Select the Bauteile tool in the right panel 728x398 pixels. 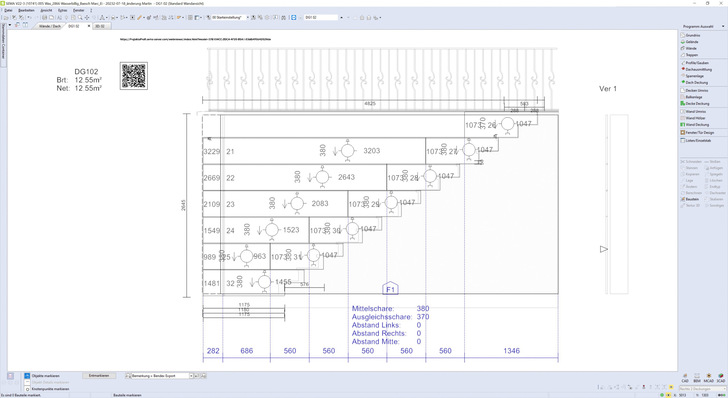[690, 199]
